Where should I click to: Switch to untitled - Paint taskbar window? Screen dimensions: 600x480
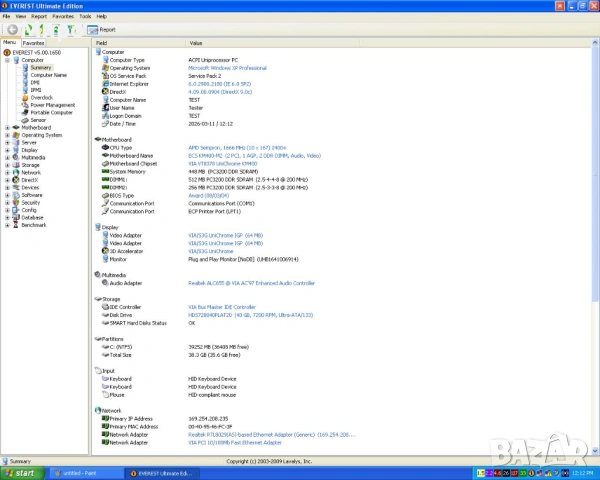[x=86, y=473]
